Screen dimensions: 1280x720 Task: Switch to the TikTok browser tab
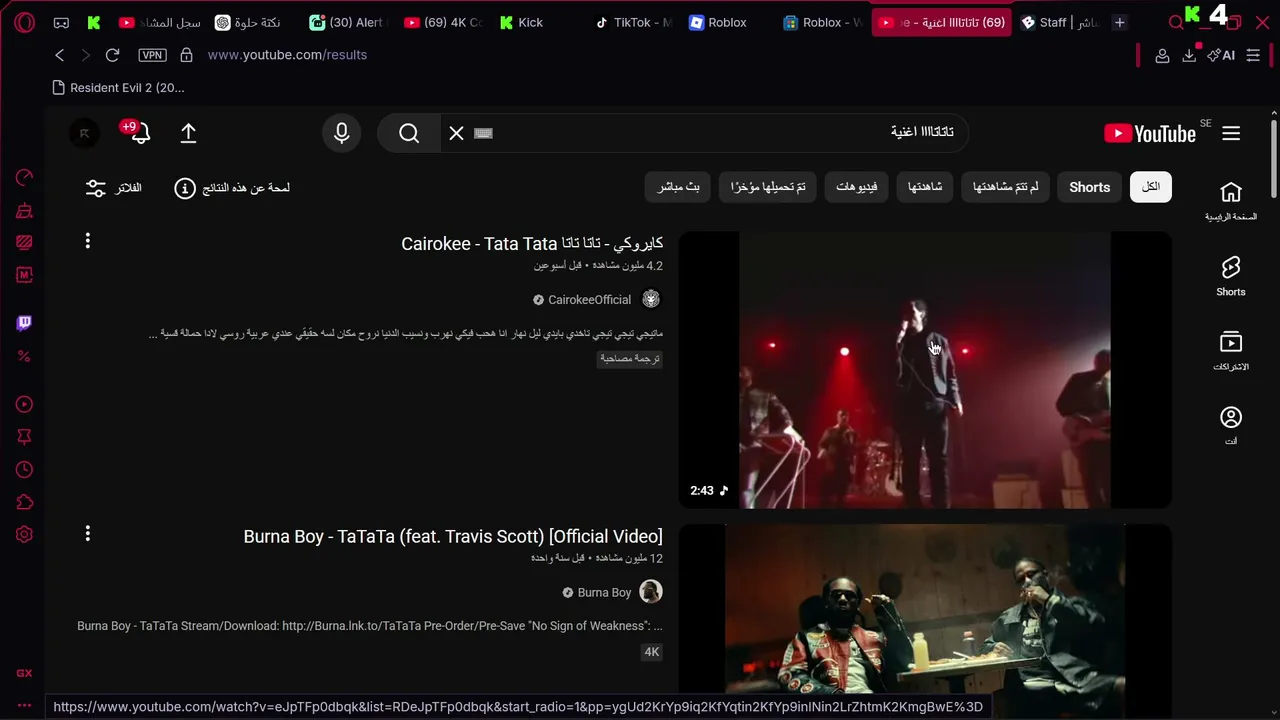pyautogui.click(x=634, y=22)
